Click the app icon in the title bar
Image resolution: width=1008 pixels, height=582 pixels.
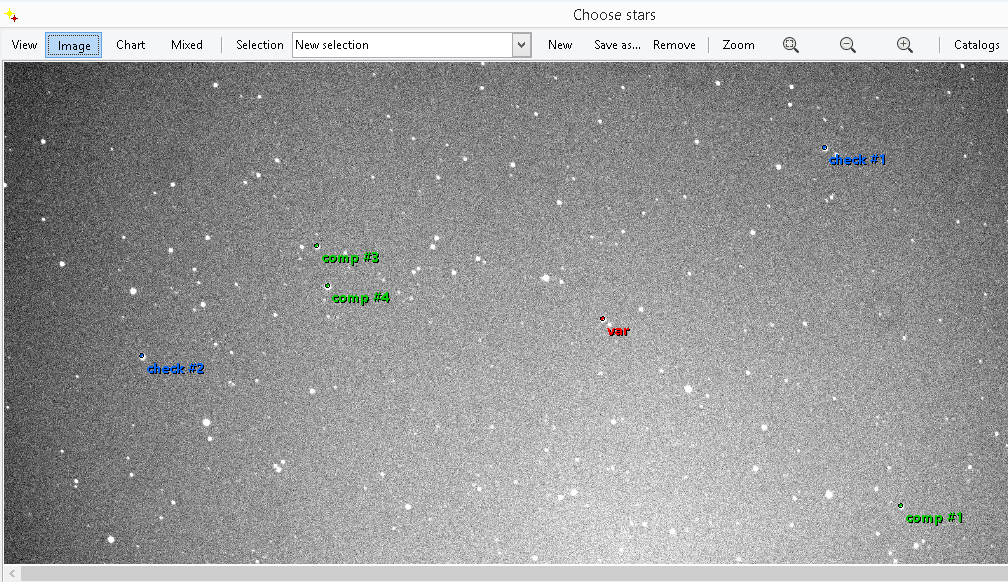point(12,15)
